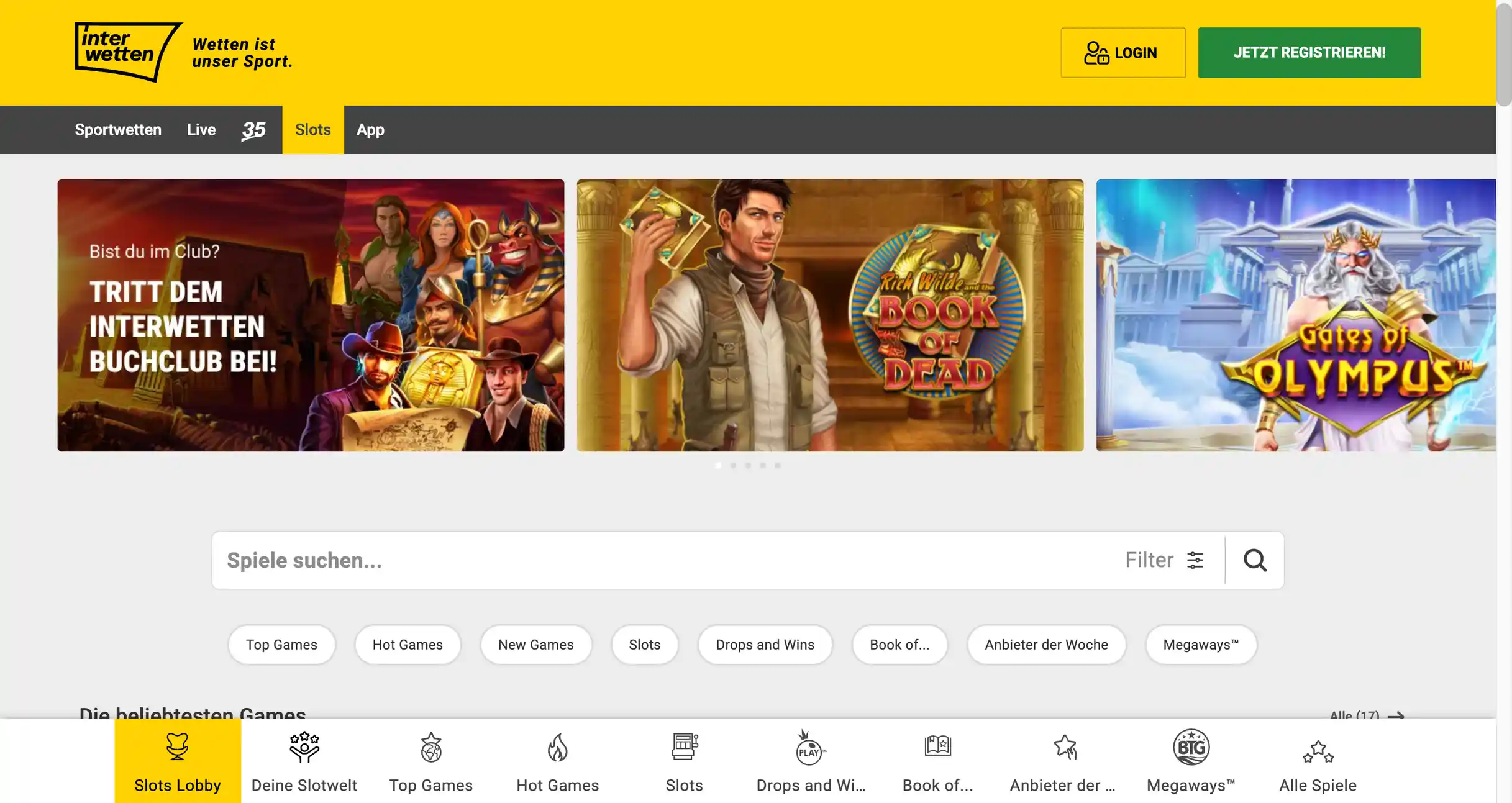Open Alle Spiele stars icon
Image resolution: width=1512 pixels, height=803 pixels.
[x=1318, y=751]
